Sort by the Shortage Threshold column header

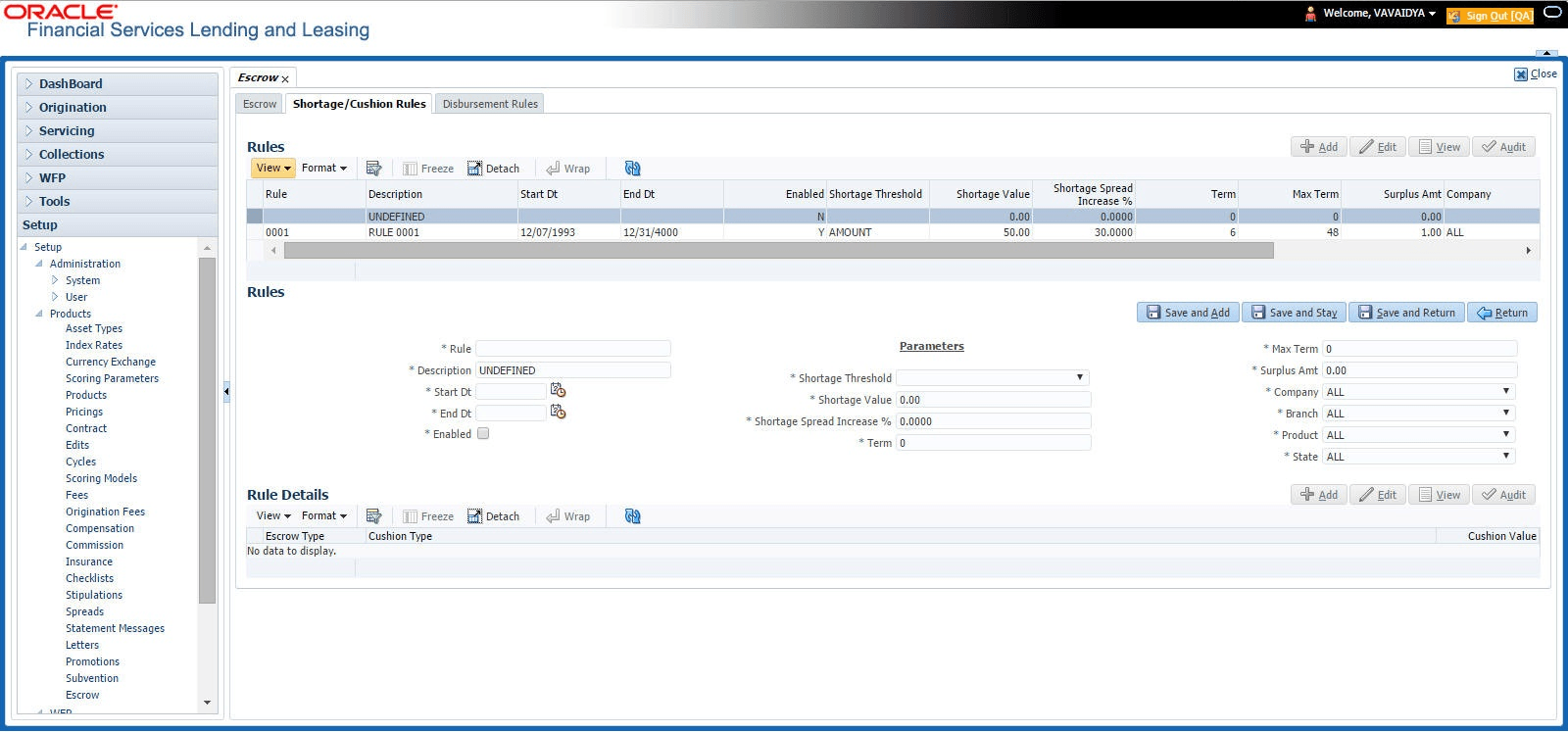coord(875,195)
